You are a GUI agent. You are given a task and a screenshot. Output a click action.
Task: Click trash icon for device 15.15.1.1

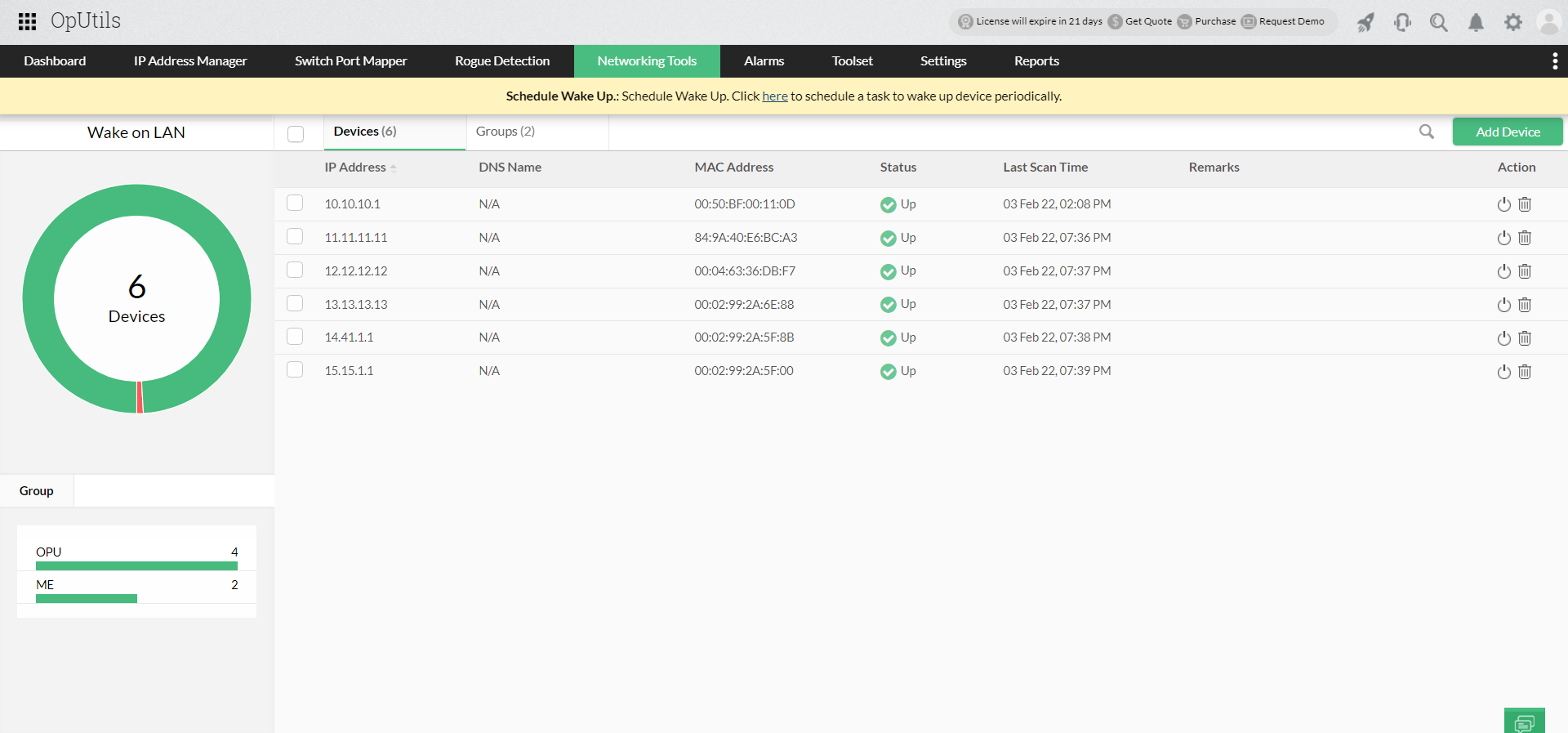pos(1525,372)
